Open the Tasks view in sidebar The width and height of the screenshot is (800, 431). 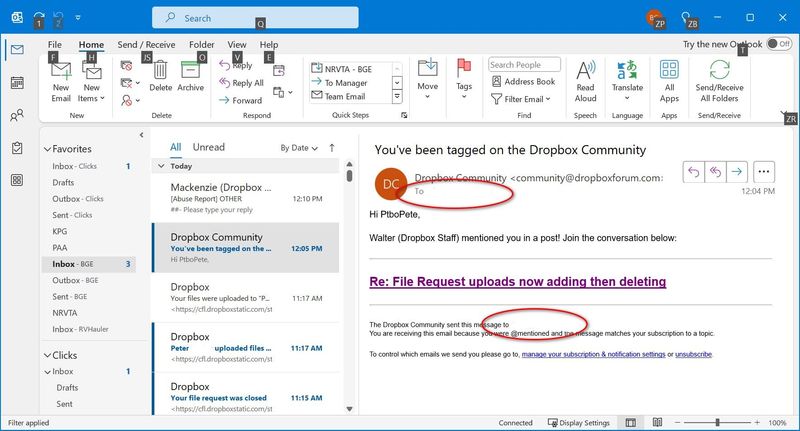[17, 148]
